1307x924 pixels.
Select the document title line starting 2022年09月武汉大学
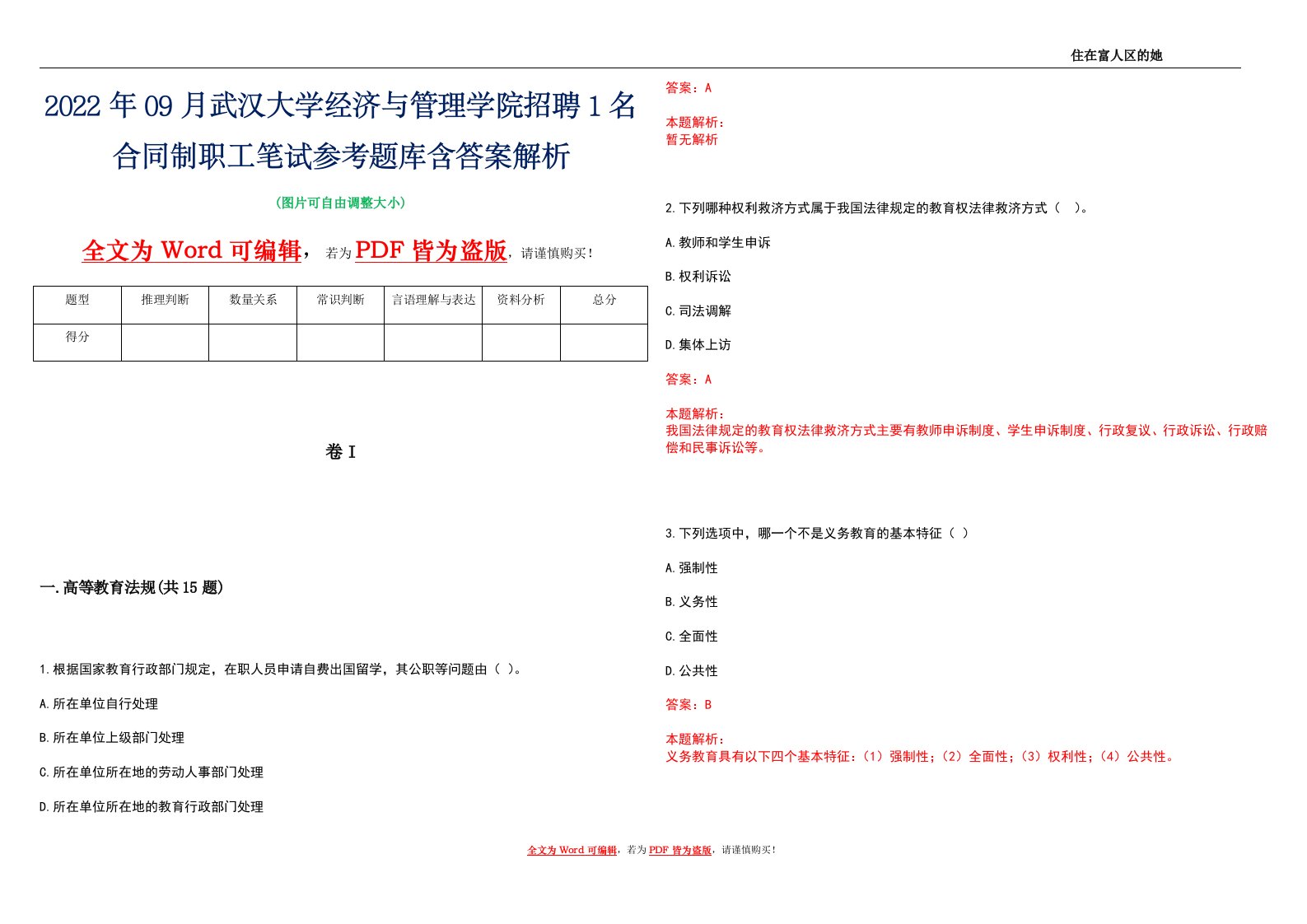click(x=340, y=105)
